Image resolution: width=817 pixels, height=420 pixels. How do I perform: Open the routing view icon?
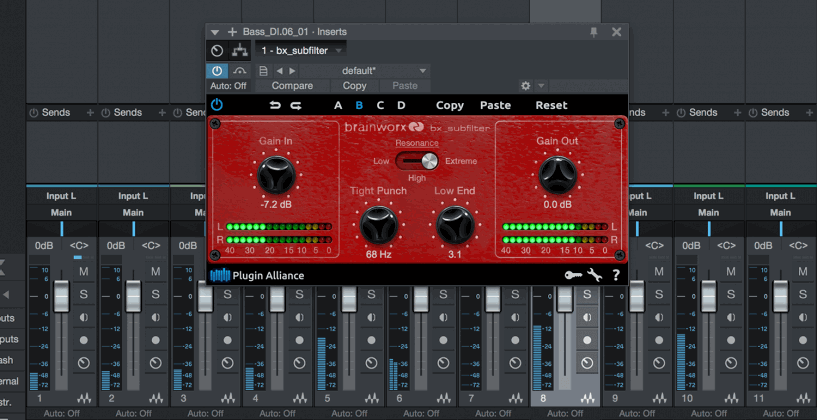(x=240, y=51)
